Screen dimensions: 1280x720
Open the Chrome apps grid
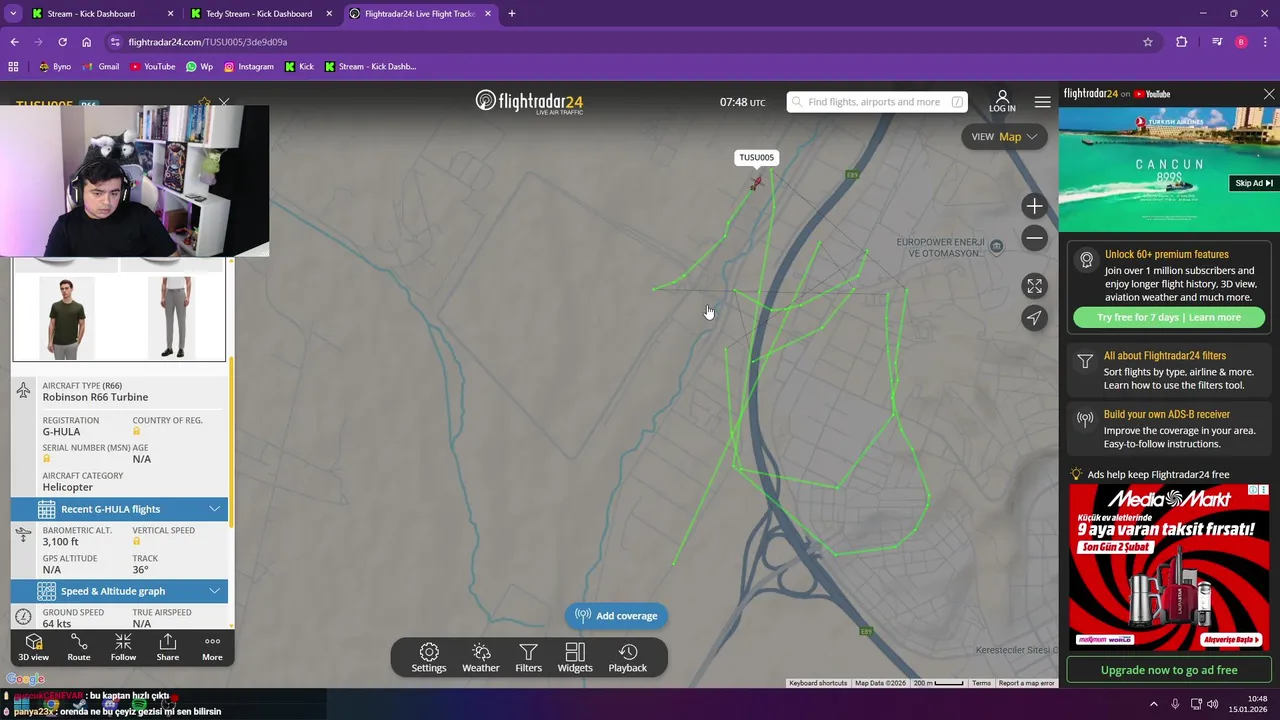(13, 67)
